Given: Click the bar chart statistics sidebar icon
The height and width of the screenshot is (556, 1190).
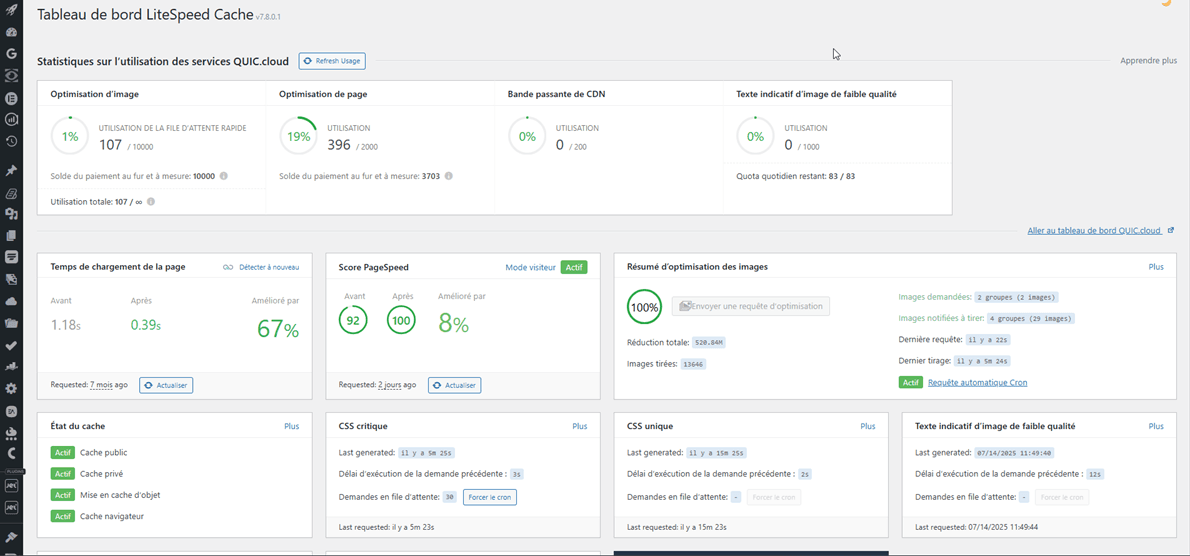Looking at the screenshot, I should pyautogui.click(x=11, y=120).
